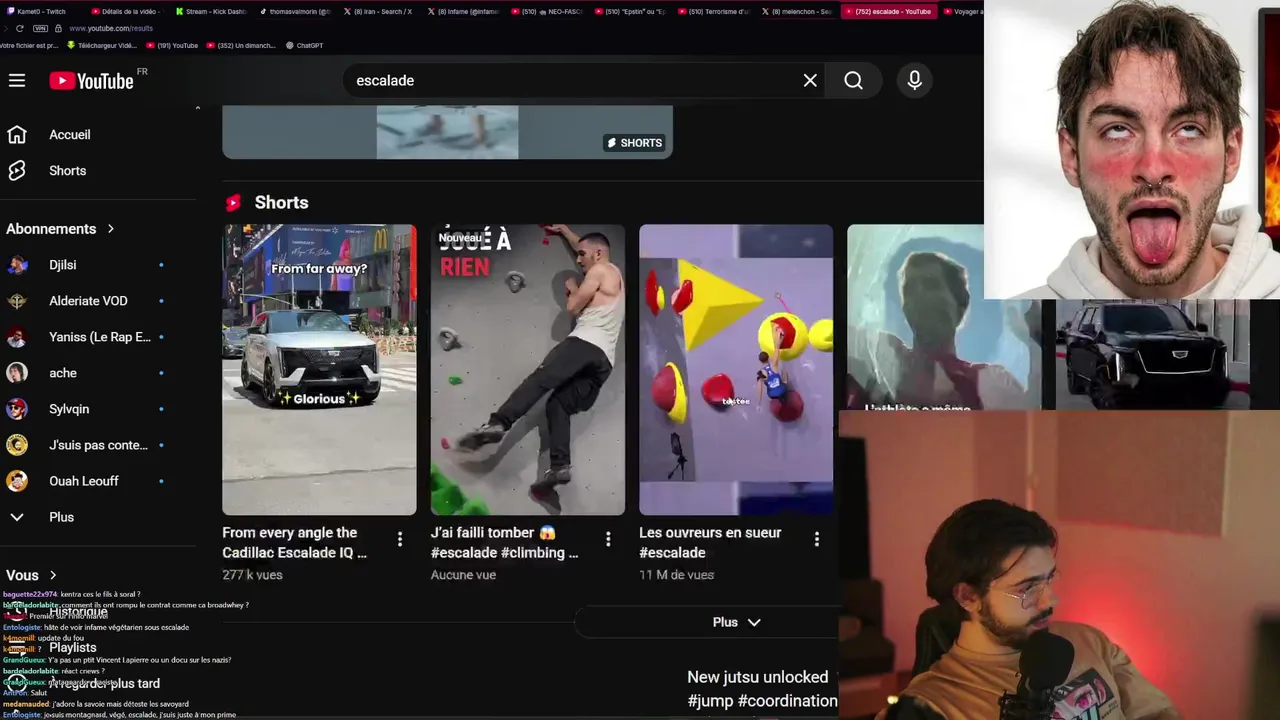
Task: Open the Cadillac Escalade IQ short title
Action: point(296,543)
